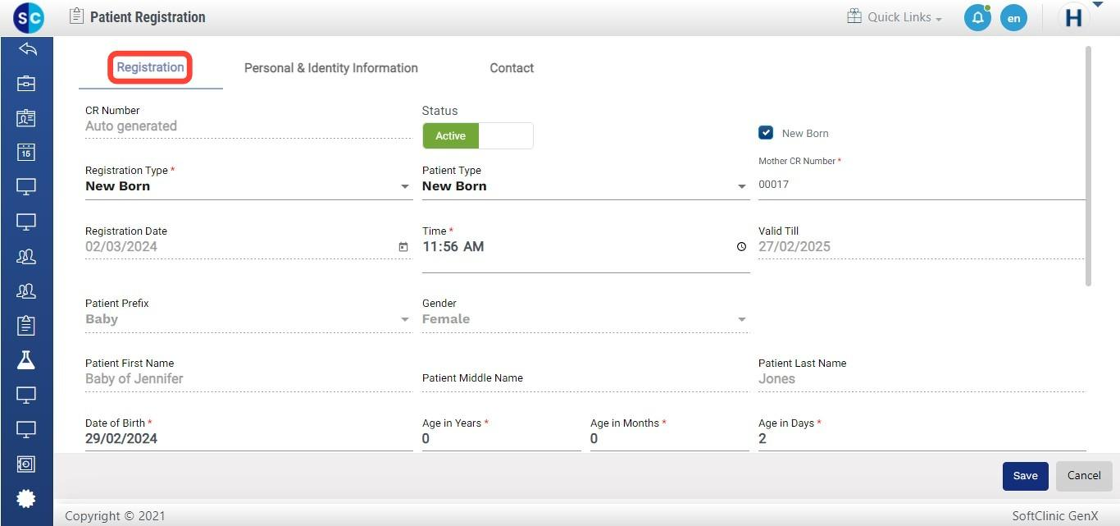This screenshot has height=526, width=1120.
Task: Switch to Personal & Identity Information tab
Action: tap(331, 68)
